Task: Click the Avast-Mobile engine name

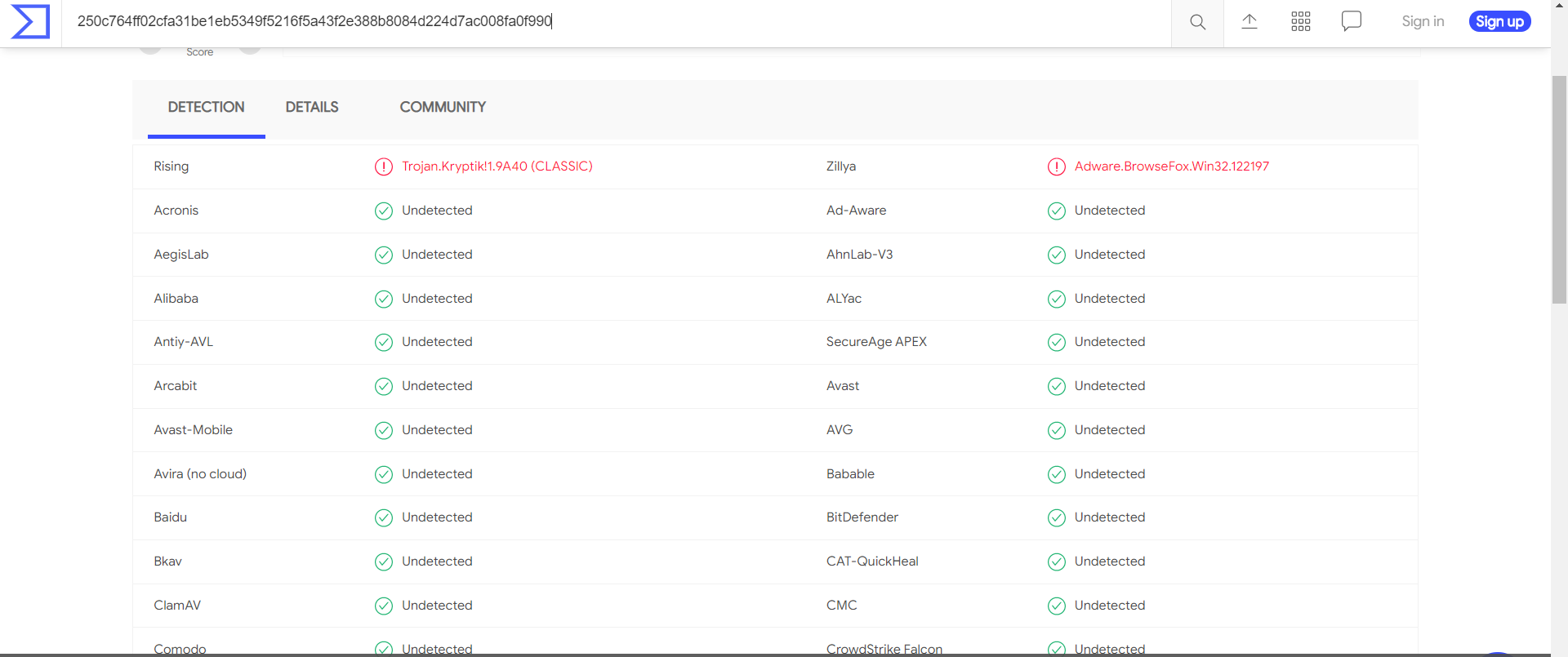Action: pyautogui.click(x=194, y=430)
